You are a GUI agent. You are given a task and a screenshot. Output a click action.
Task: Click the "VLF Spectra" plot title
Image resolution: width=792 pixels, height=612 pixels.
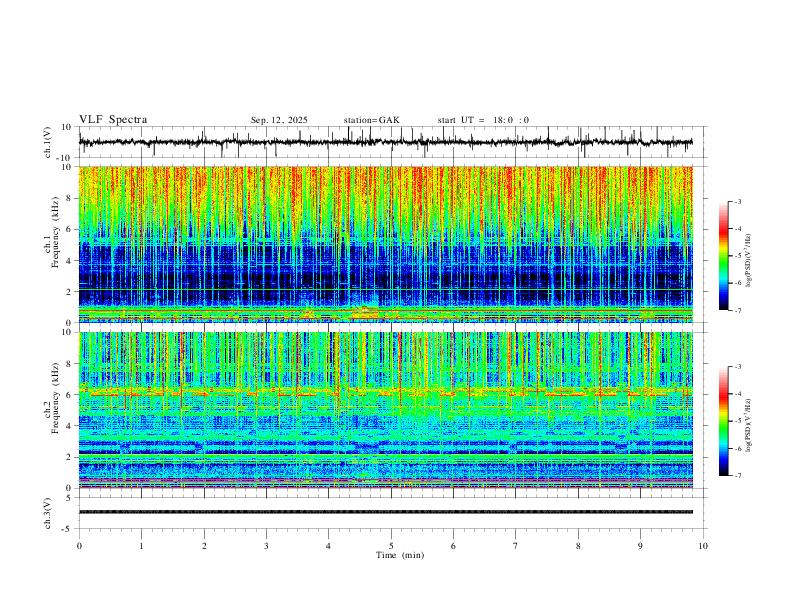pos(113,120)
